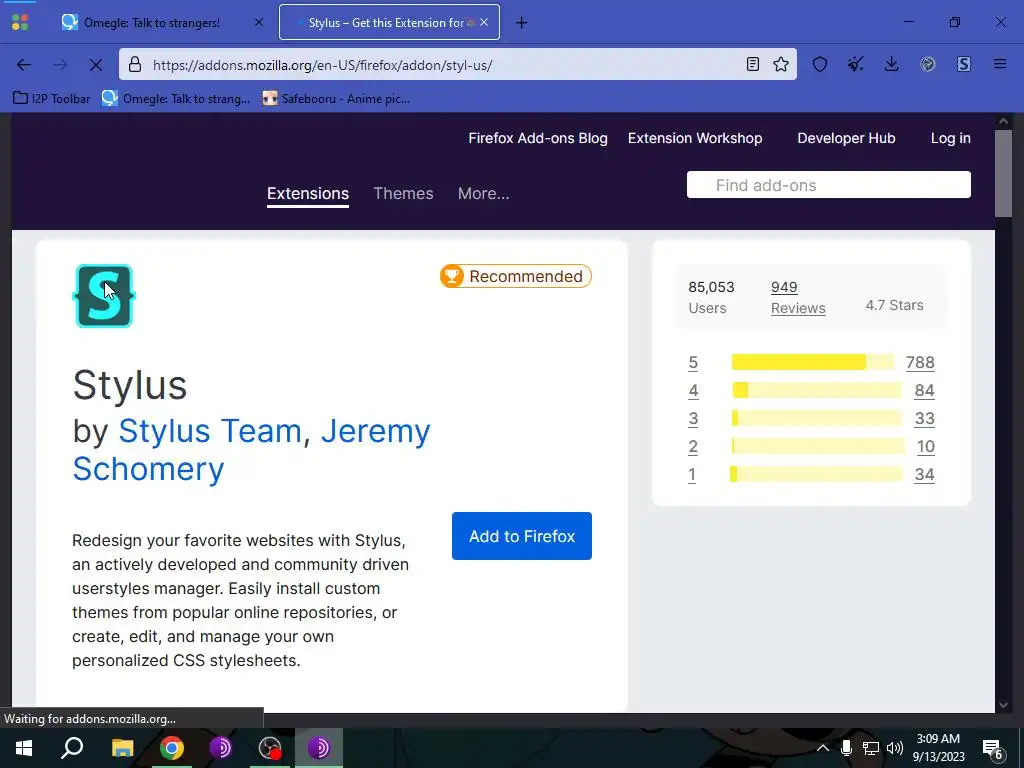The width and height of the screenshot is (1024, 768).
Task: Open Developer Hub link
Action: click(846, 138)
